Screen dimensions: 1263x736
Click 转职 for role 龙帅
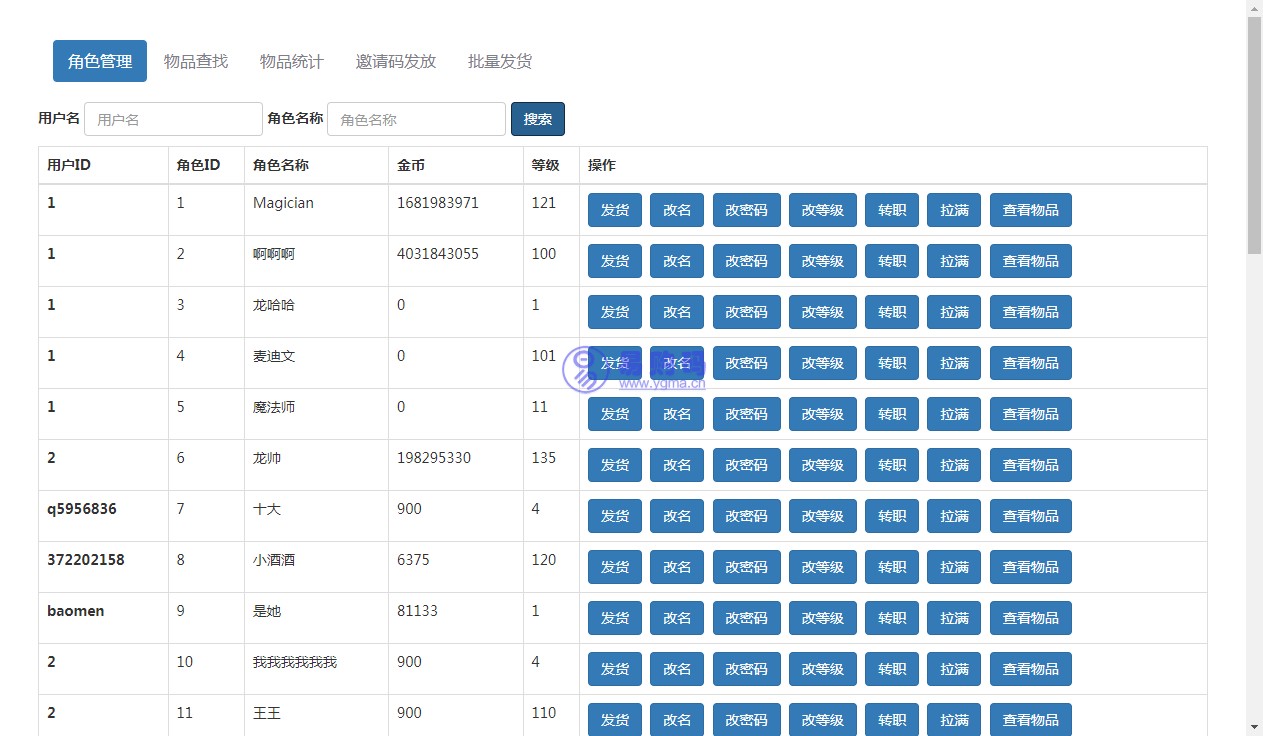click(x=891, y=464)
